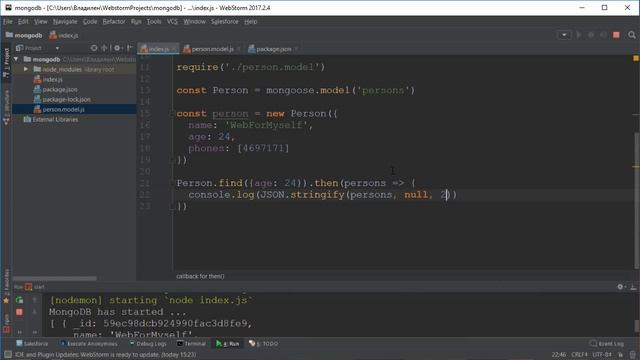Toggle the Favorites side tool window tab

tap(6, 286)
